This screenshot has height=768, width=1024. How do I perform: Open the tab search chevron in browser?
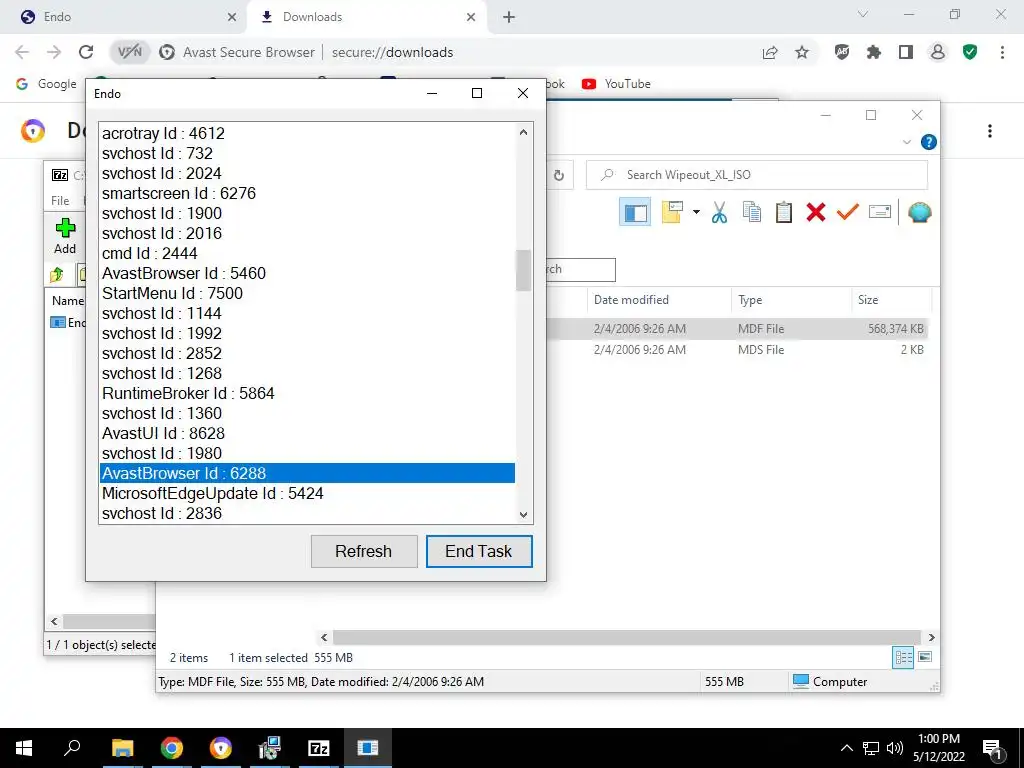tap(862, 14)
